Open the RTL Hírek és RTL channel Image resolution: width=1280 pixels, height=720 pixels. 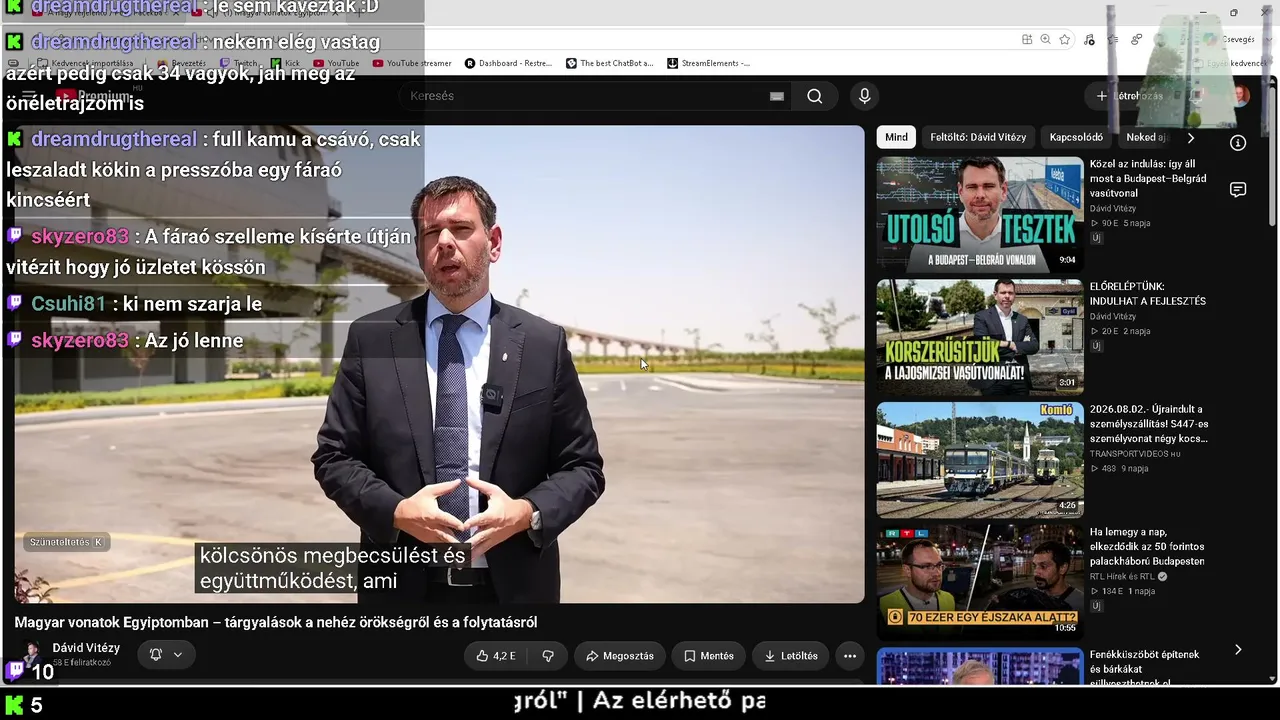[x=1124, y=577]
